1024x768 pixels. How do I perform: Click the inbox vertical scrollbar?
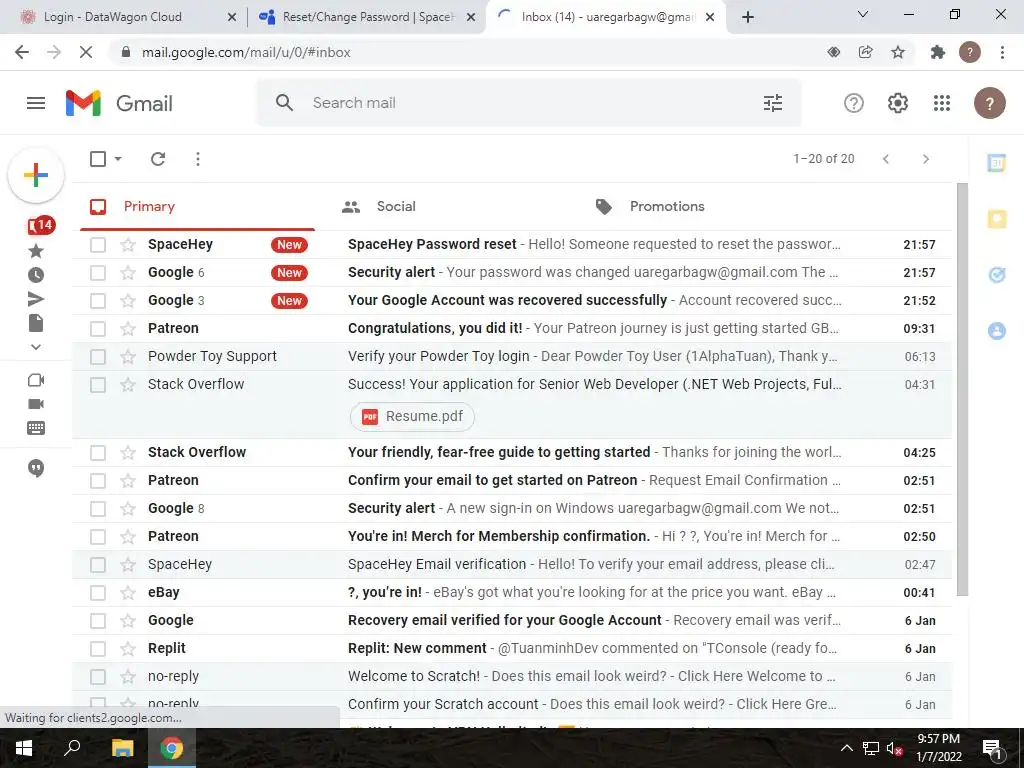point(962,389)
